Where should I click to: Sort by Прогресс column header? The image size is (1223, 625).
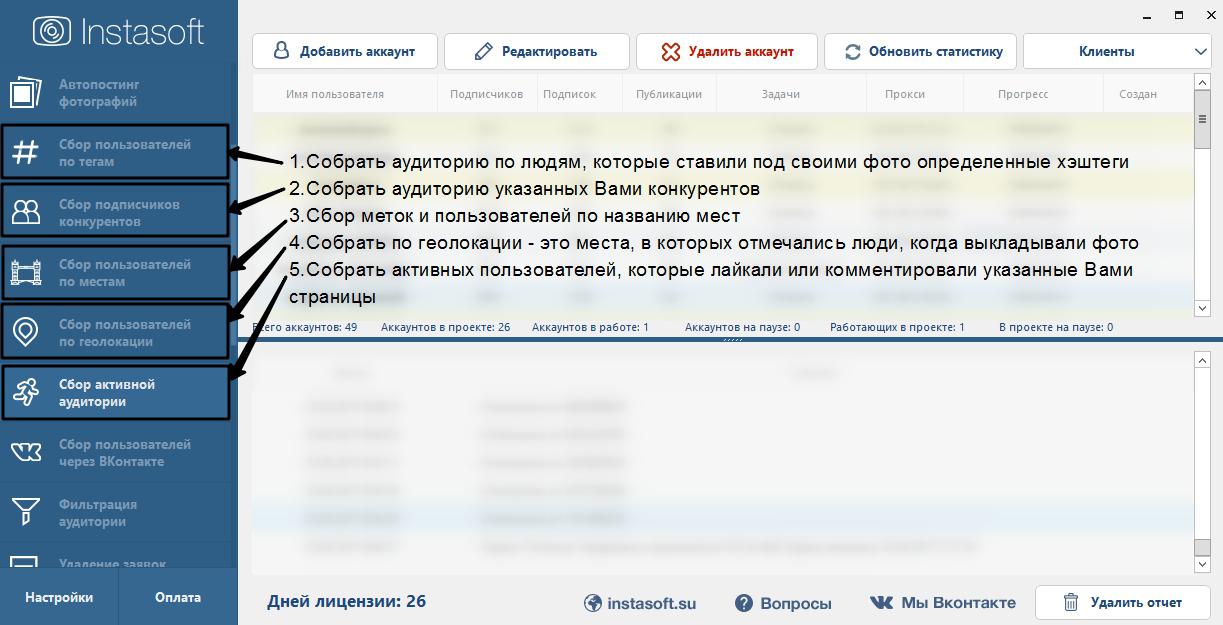[x=1023, y=94]
